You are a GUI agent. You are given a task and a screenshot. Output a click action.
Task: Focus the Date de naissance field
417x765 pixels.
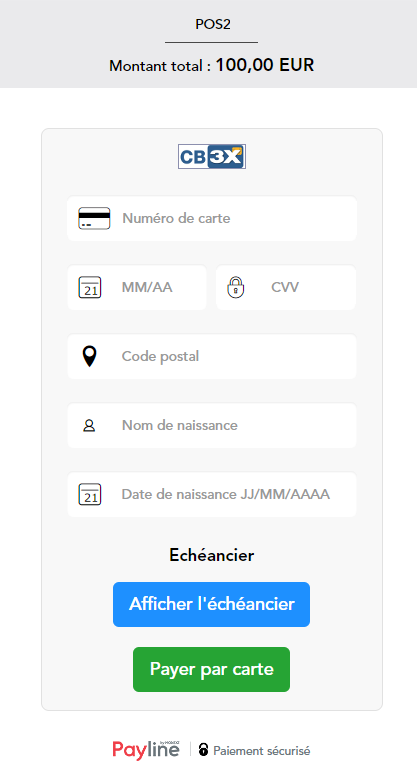(x=212, y=495)
